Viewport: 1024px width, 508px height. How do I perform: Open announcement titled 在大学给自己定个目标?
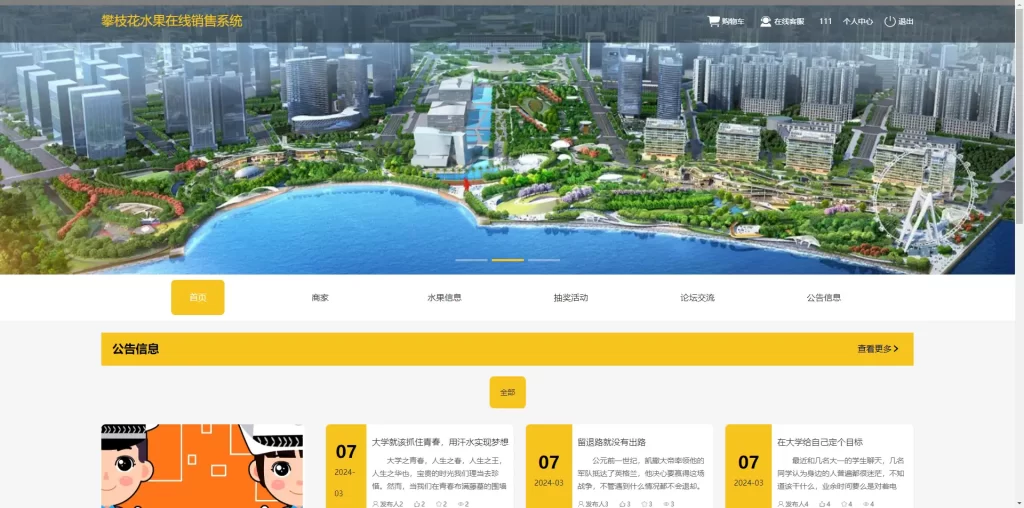tap(820, 442)
